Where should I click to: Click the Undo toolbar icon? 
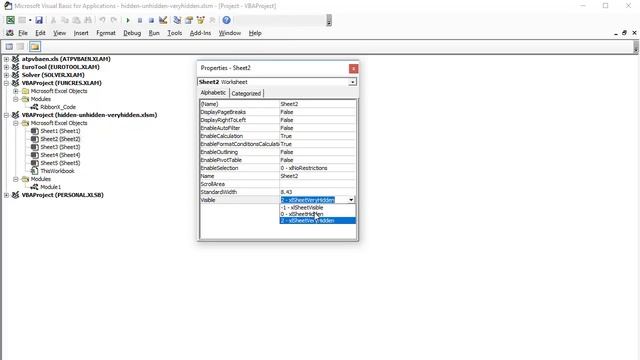(x=102, y=20)
